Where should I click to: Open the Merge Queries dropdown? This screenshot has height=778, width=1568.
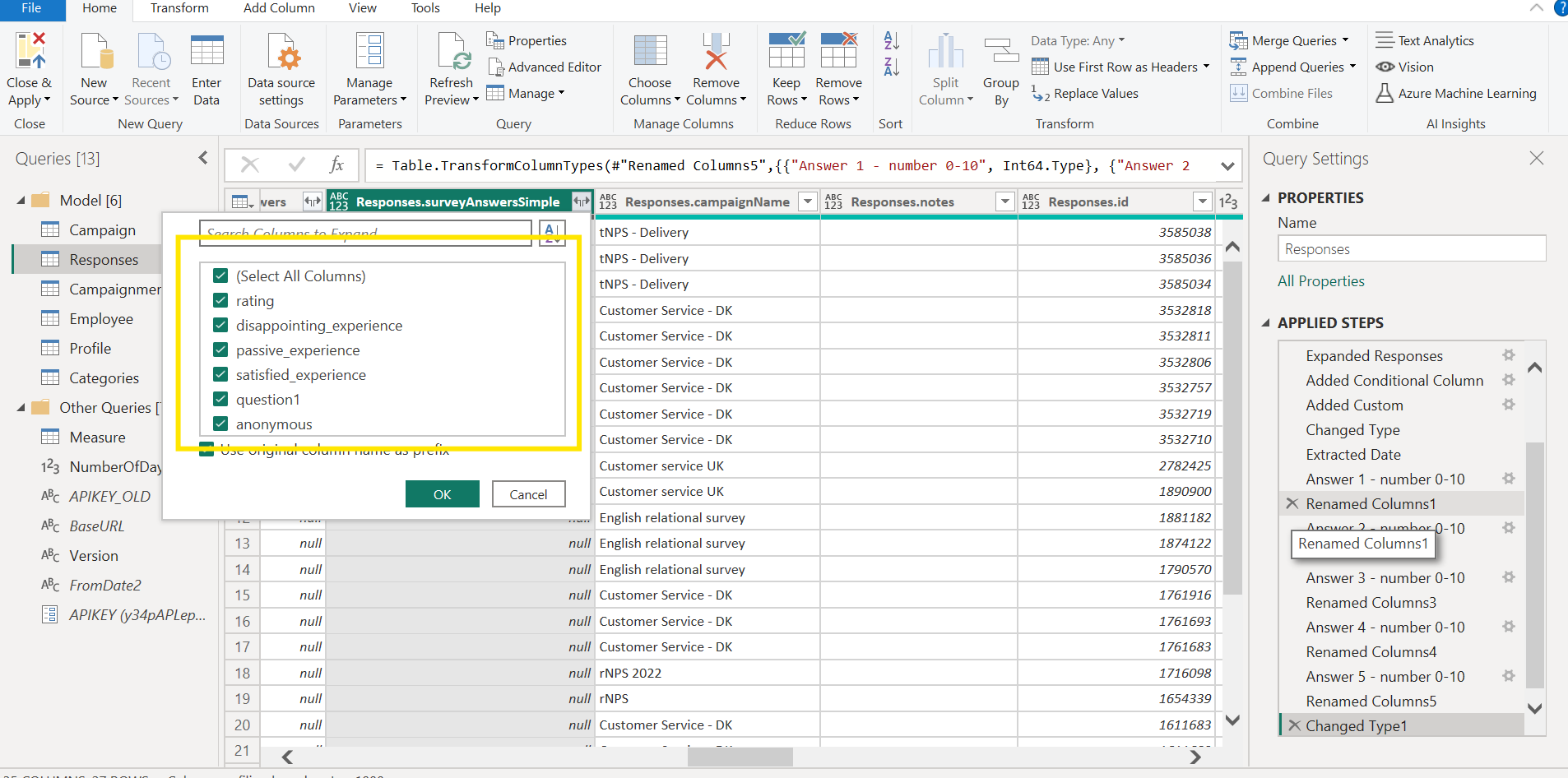click(x=1346, y=40)
